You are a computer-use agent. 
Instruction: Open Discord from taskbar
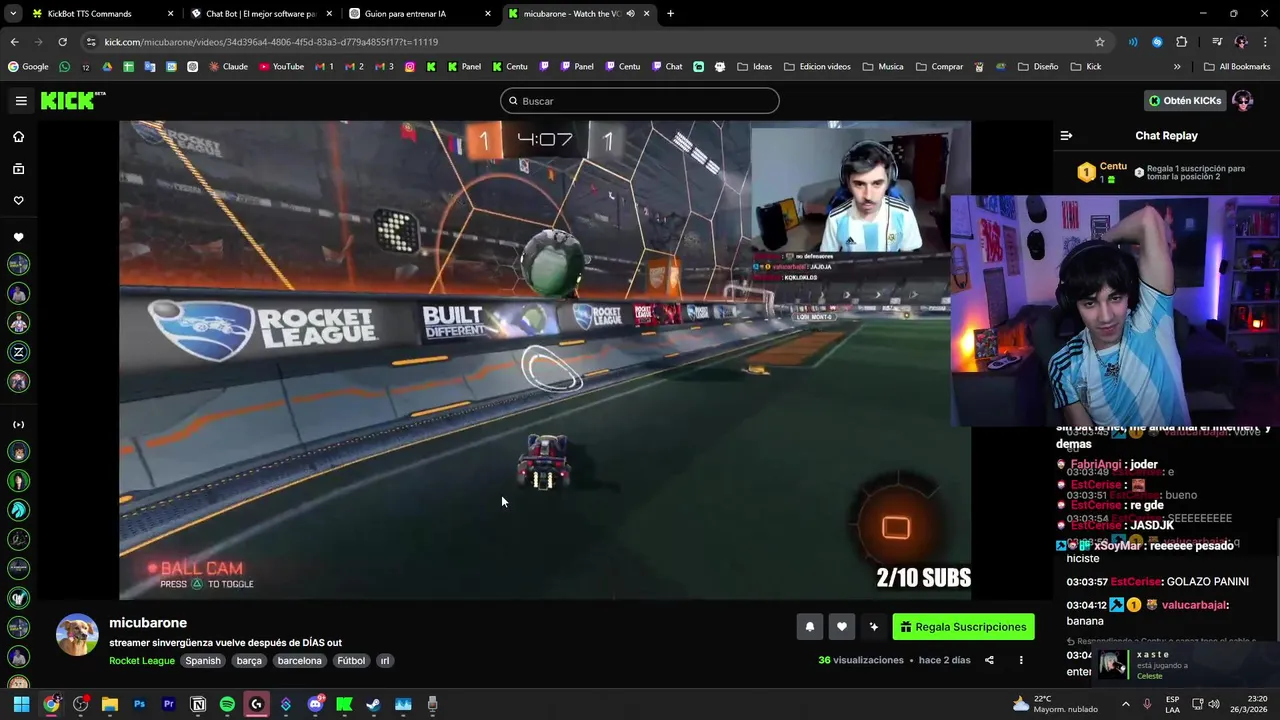pyautogui.click(x=315, y=704)
